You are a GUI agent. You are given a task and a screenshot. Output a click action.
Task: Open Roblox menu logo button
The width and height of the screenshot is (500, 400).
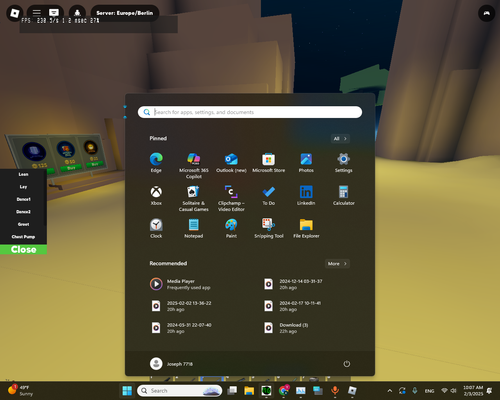[15, 13]
